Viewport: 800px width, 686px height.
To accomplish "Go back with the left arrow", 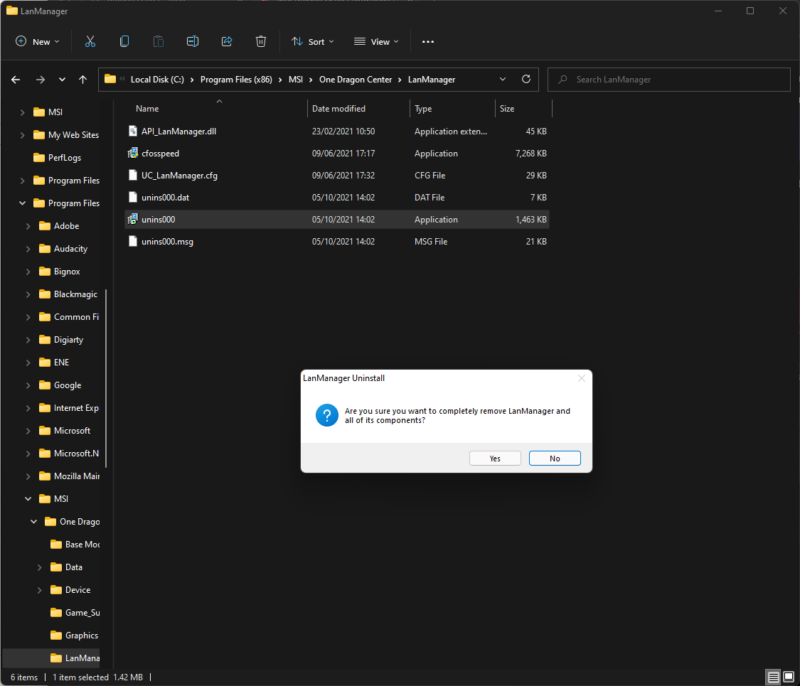I will (x=16, y=80).
